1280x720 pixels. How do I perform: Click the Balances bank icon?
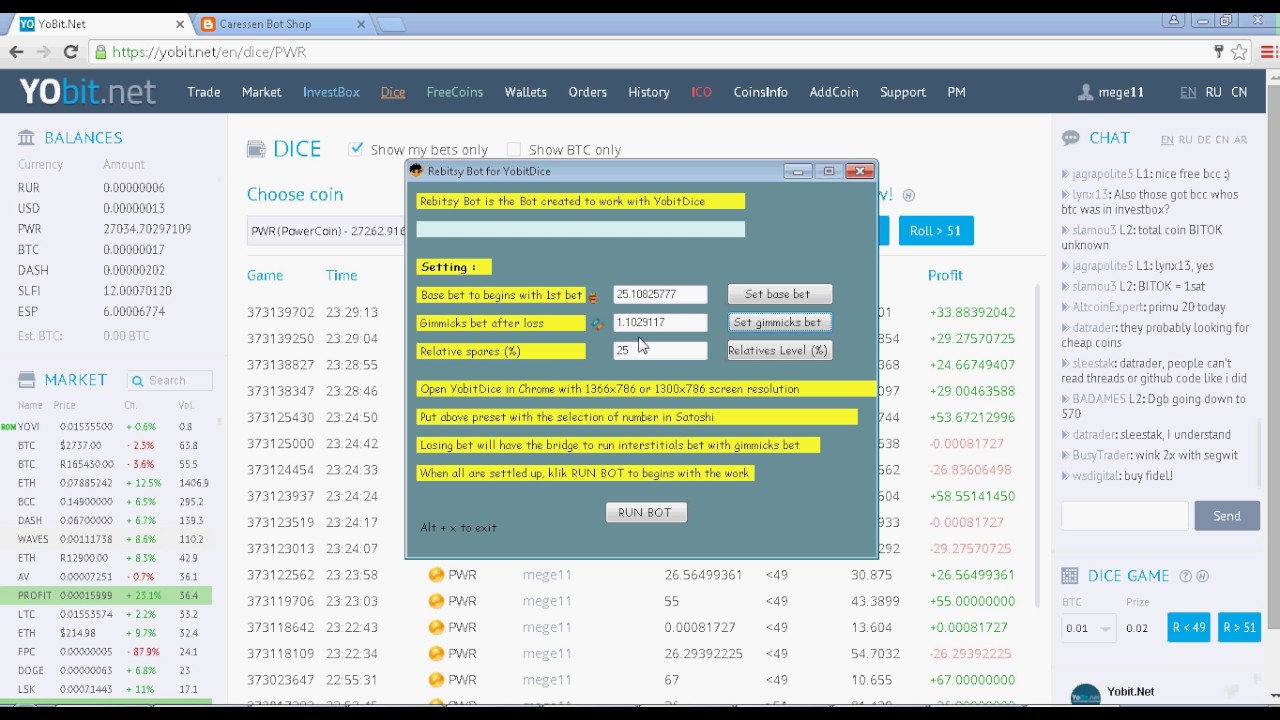(26, 138)
